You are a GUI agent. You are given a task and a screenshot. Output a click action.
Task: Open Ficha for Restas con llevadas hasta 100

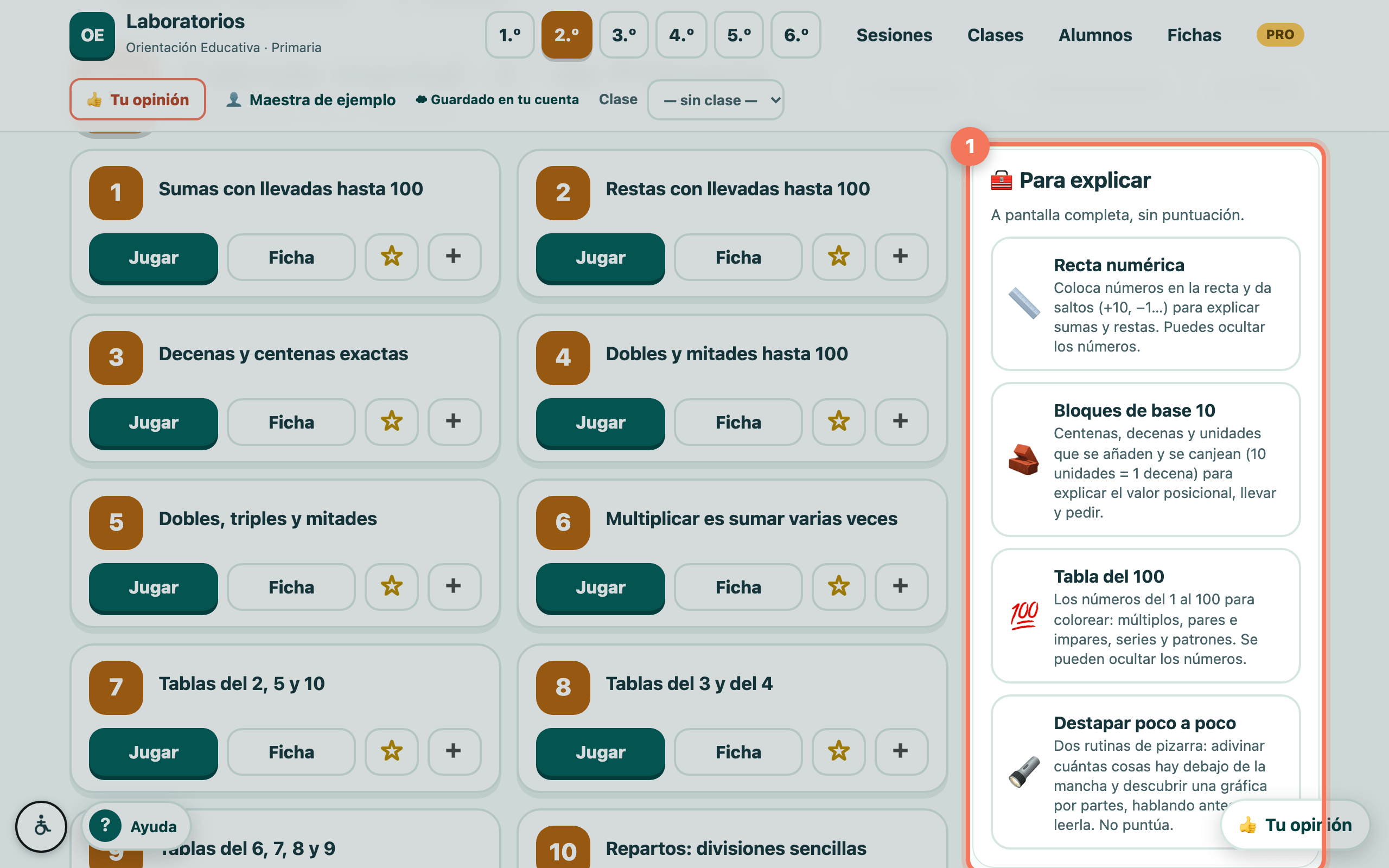[738, 257]
